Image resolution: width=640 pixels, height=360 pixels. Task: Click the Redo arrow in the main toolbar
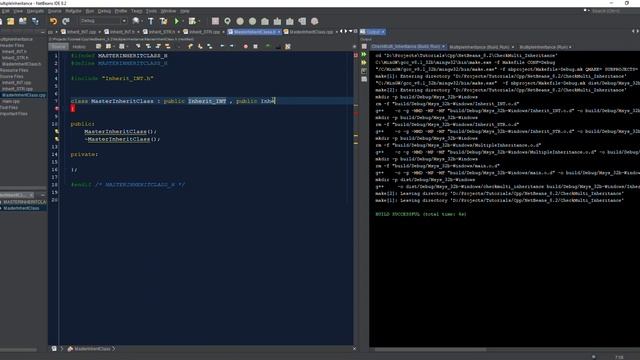[66, 21]
